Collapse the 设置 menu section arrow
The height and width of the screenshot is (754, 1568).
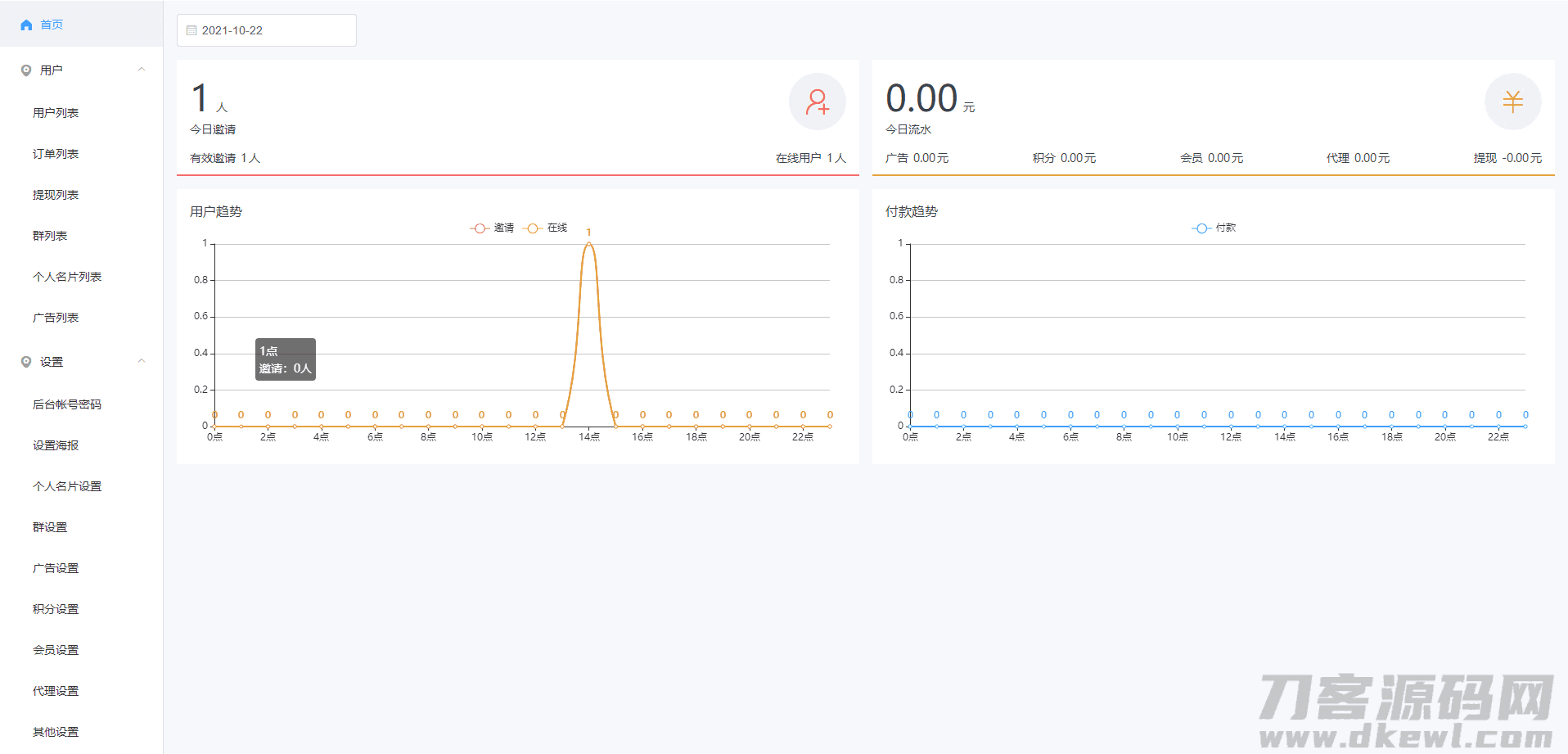click(142, 361)
